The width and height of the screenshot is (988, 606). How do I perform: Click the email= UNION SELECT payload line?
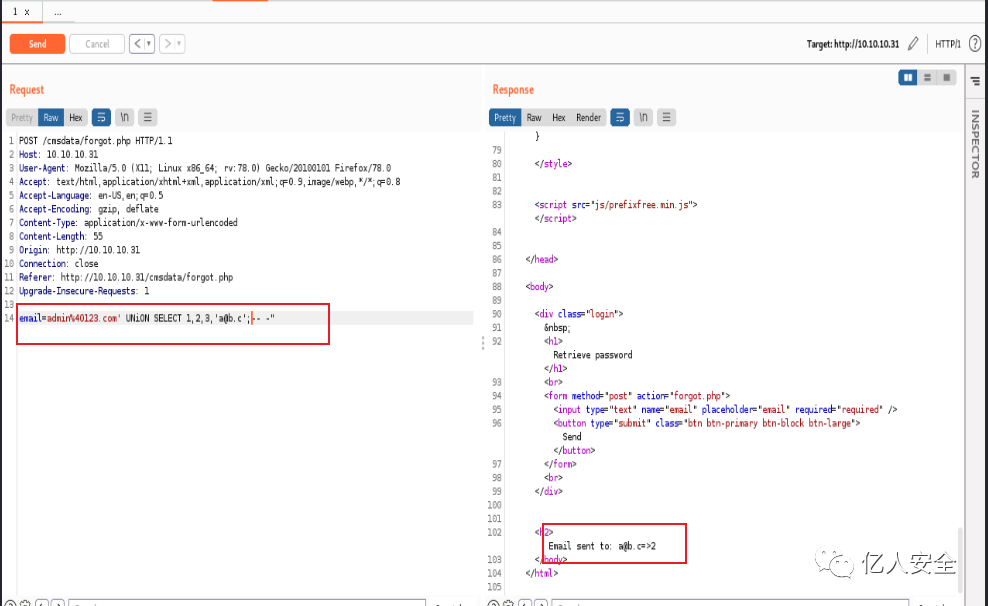(147, 318)
